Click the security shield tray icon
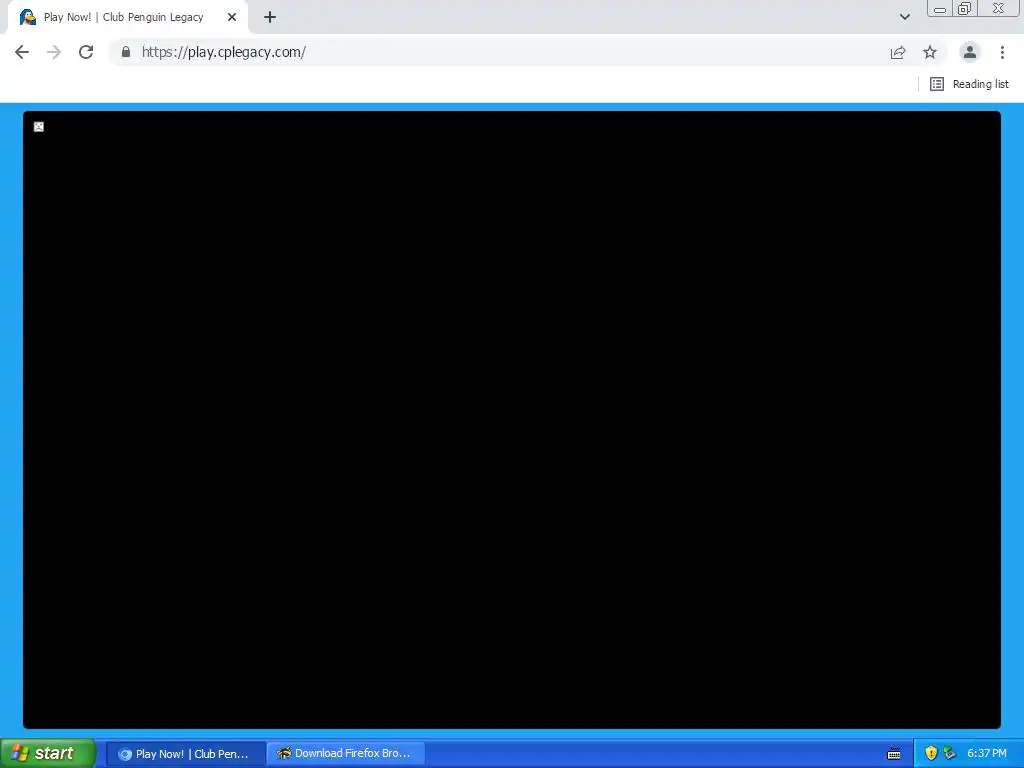This screenshot has width=1024, height=768. 931,753
